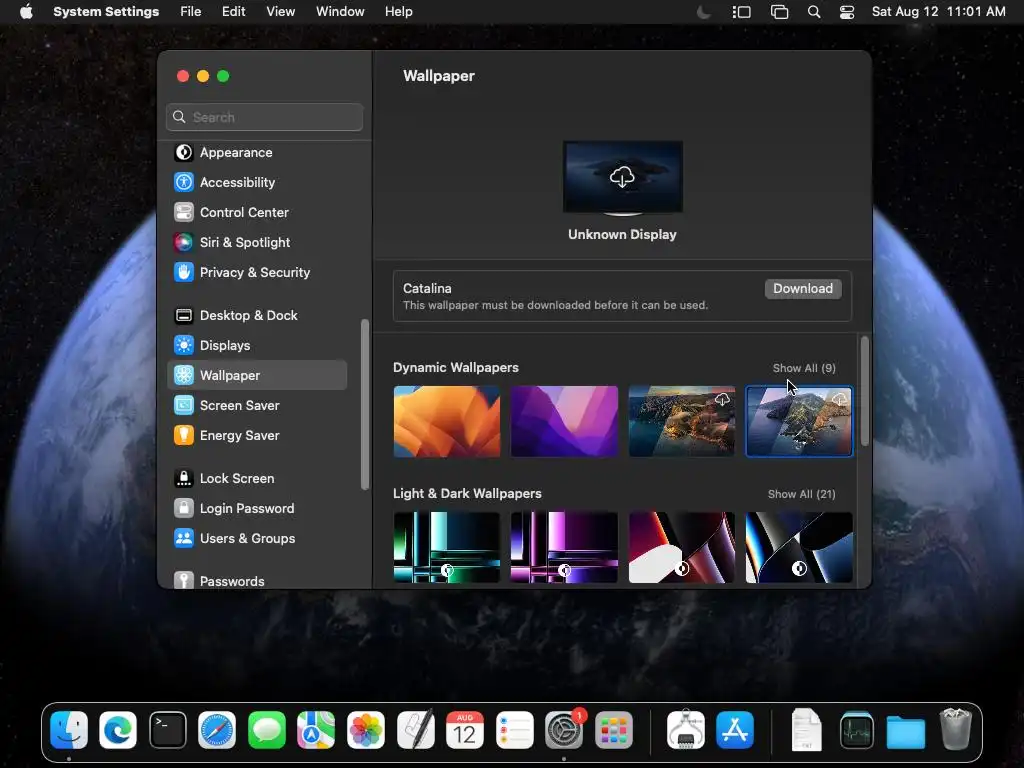Pick the teal Light & Dark wallpaper
Image resolution: width=1024 pixels, height=768 pixels.
point(447,547)
